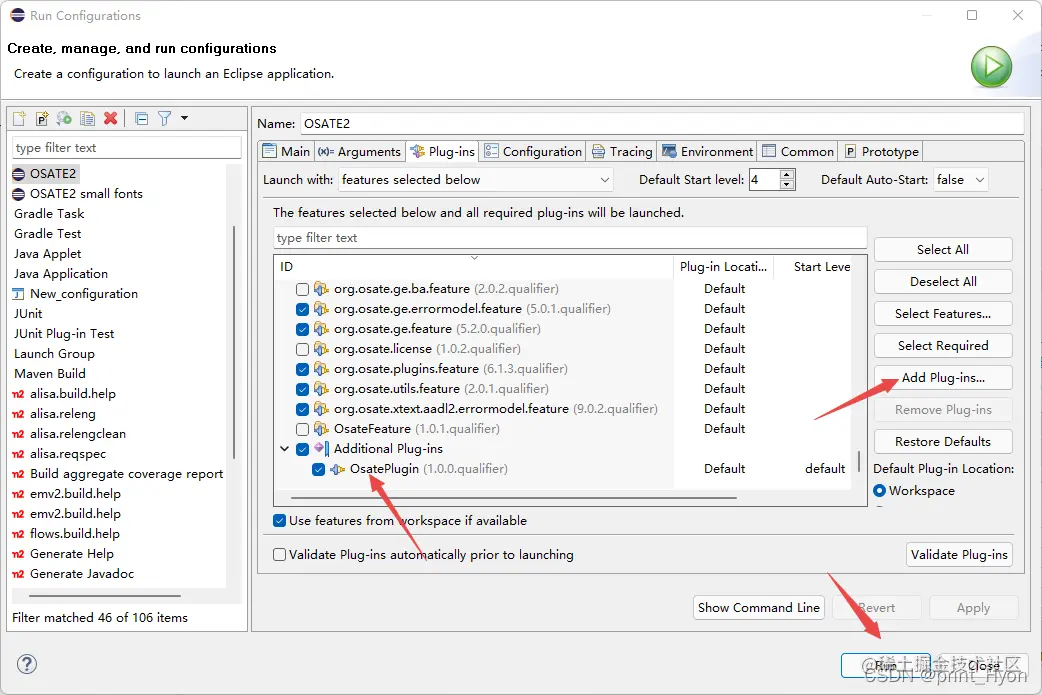Click the New Prototype toolbar icon
1042x695 pixels.
click(x=42, y=118)
